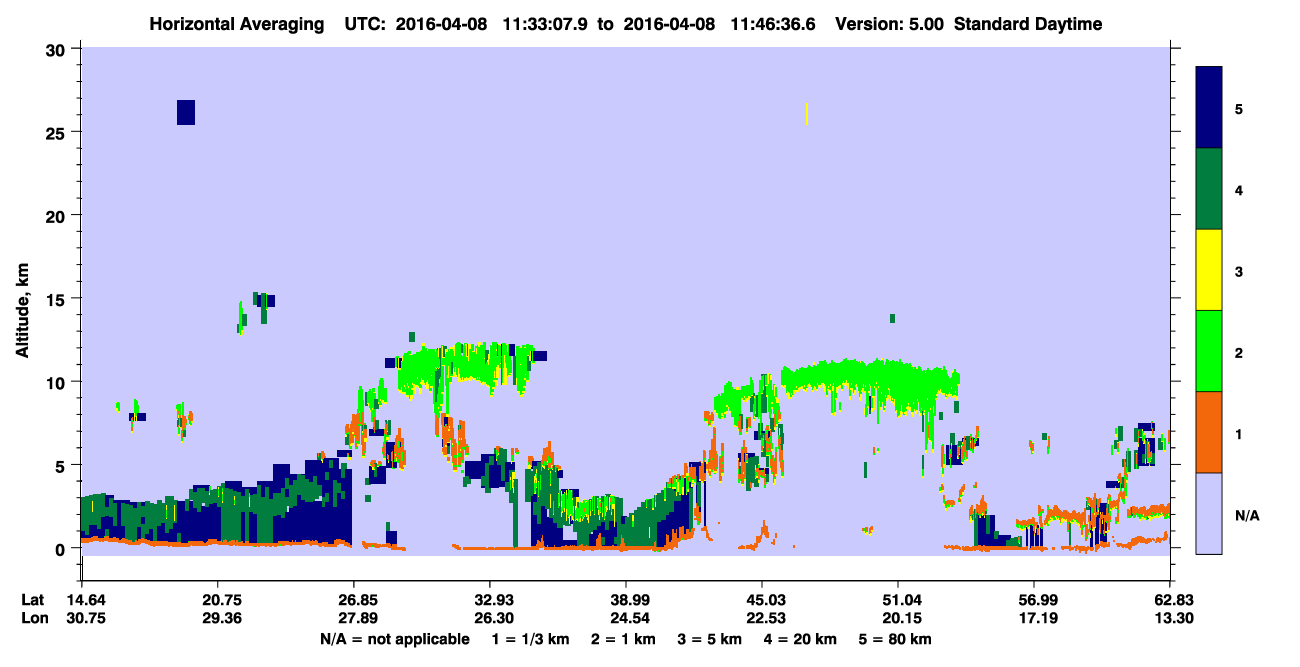Click the latitude value 20.75

click(218, 599)
